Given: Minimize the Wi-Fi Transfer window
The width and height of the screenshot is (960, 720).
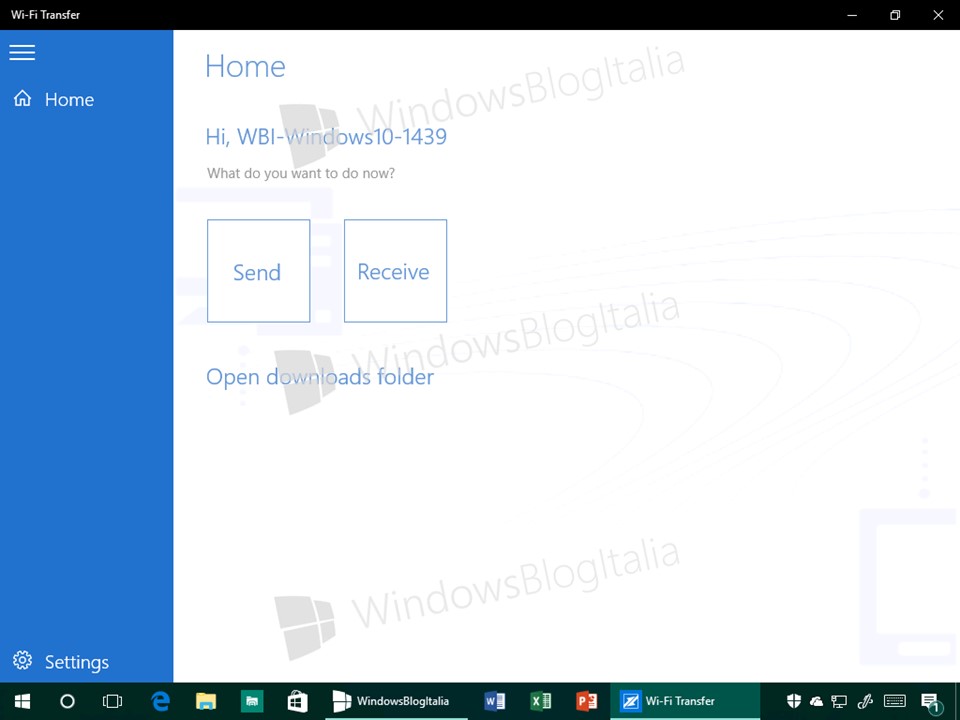Looking at the screenshot, I should tap(852, 15).
